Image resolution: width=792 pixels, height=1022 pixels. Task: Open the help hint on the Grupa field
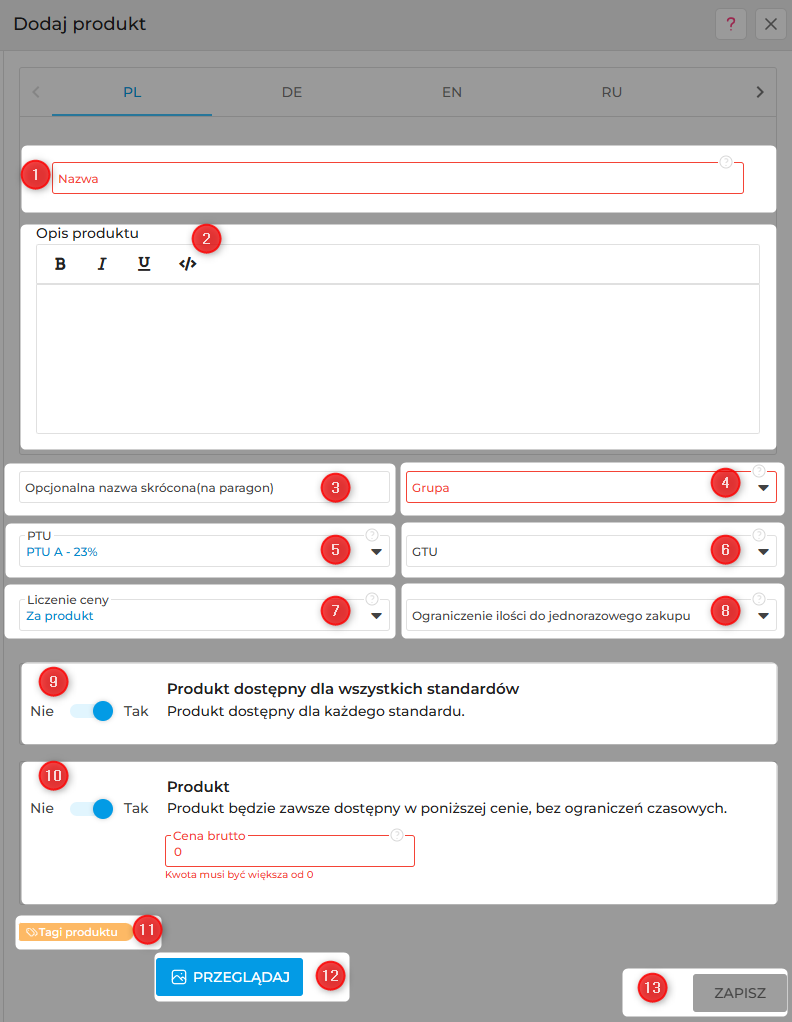pyautogui.click(x=759, y=471)
